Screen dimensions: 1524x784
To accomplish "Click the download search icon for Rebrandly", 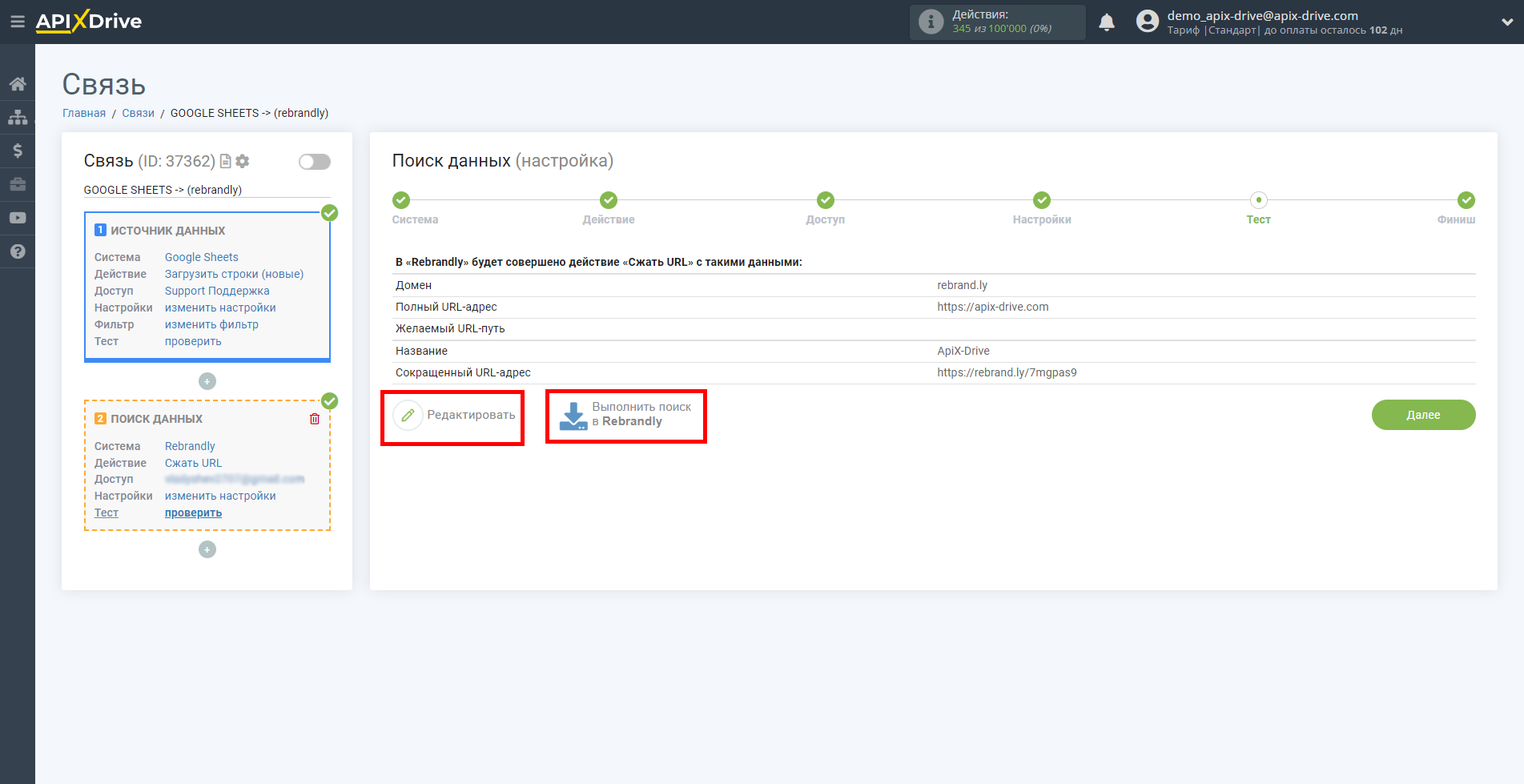I will click(573, 416).
